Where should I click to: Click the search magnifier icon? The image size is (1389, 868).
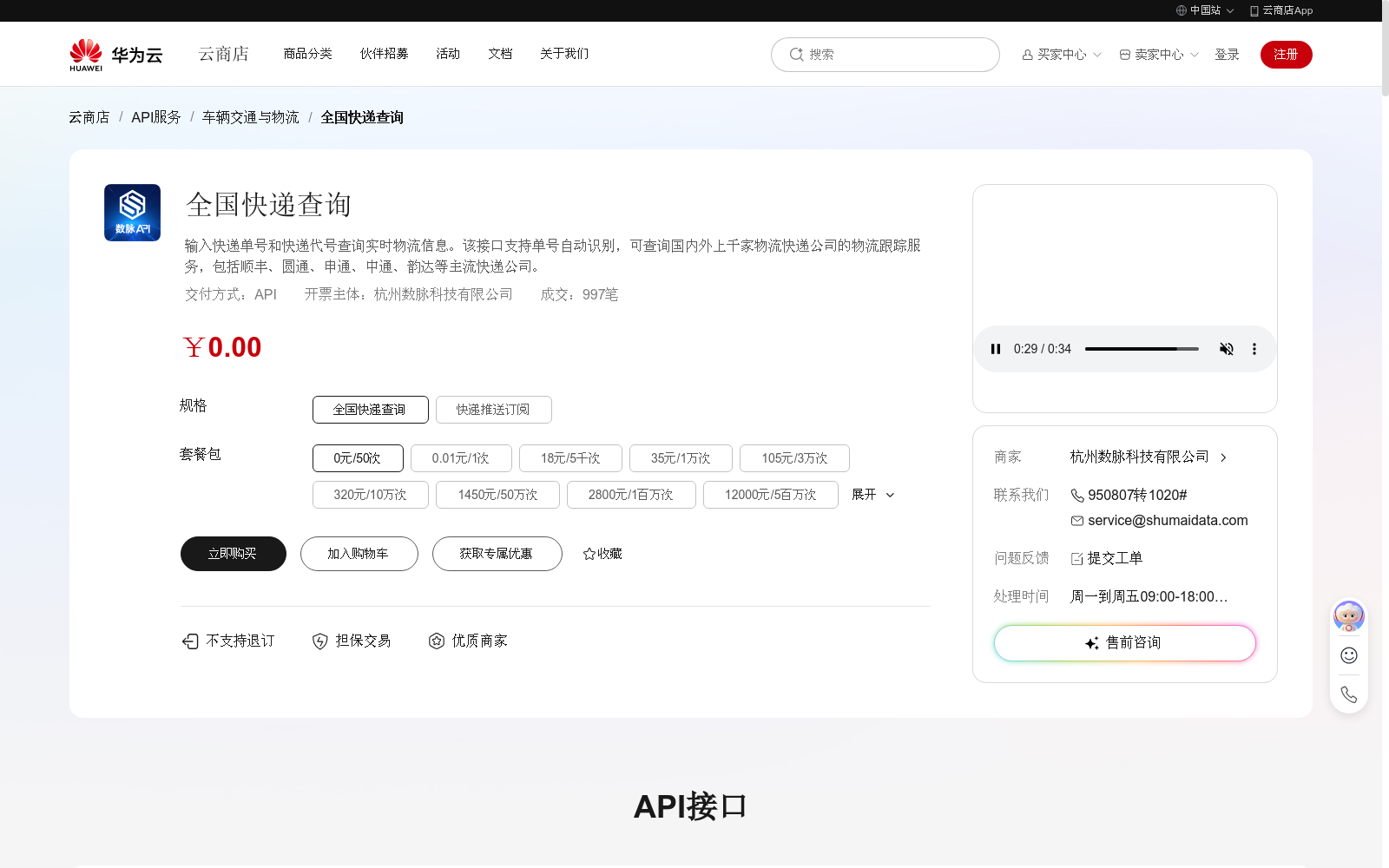coord(796,54)
